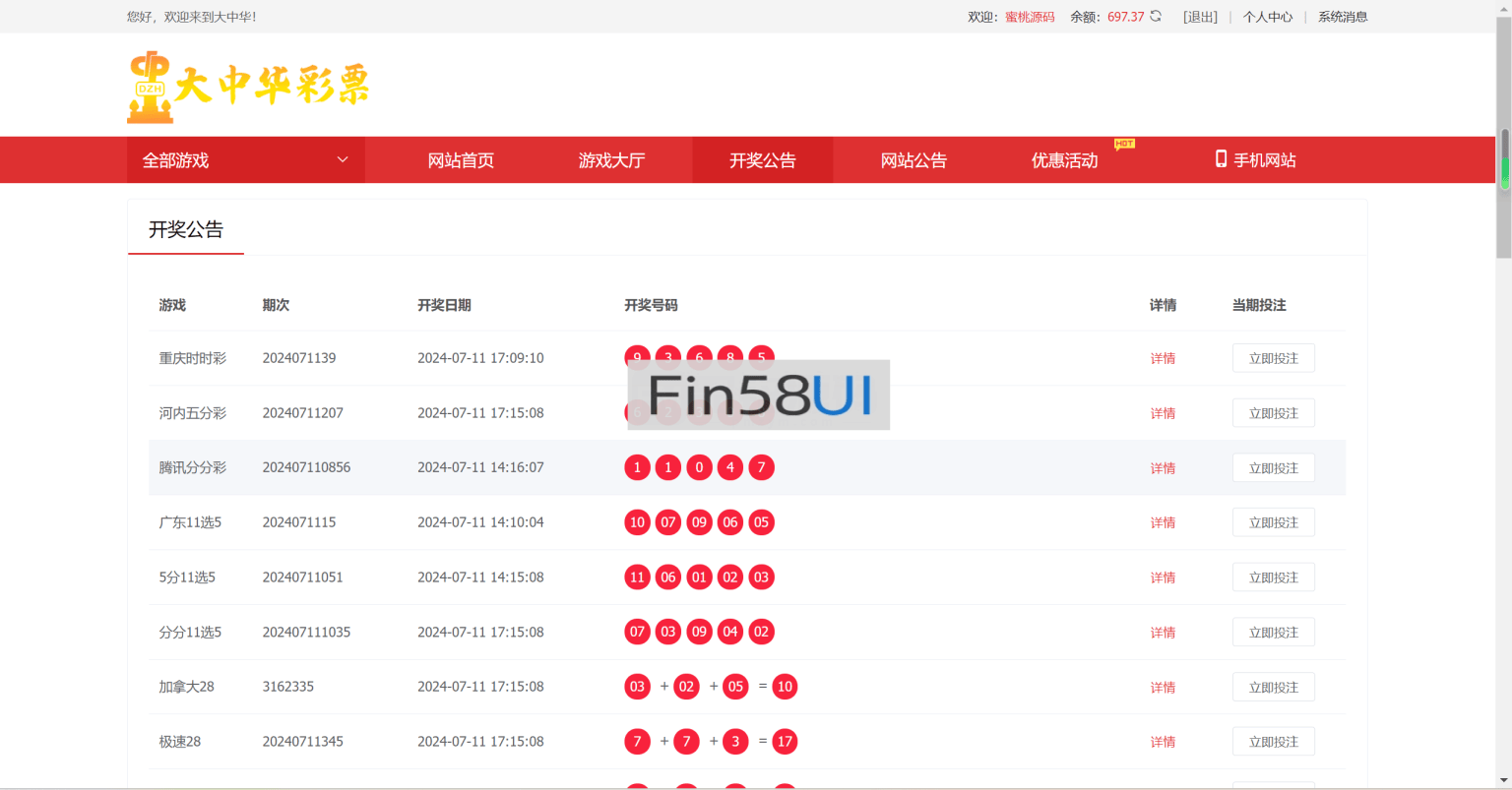
Task: Click red ball 10 in 广东11选5 row
Action: 637,522
